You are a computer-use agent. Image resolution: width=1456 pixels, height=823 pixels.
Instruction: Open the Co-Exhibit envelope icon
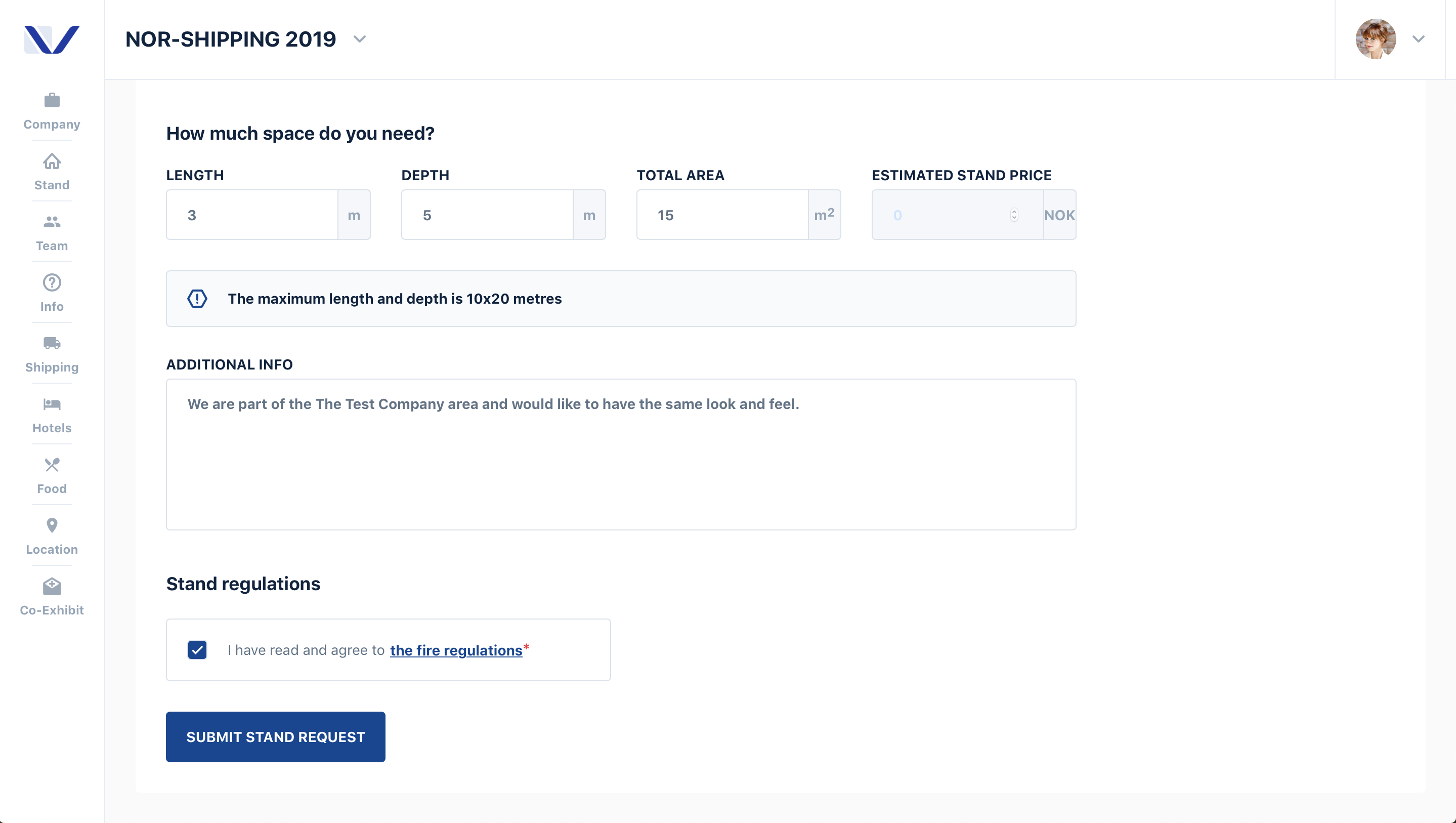52,586
